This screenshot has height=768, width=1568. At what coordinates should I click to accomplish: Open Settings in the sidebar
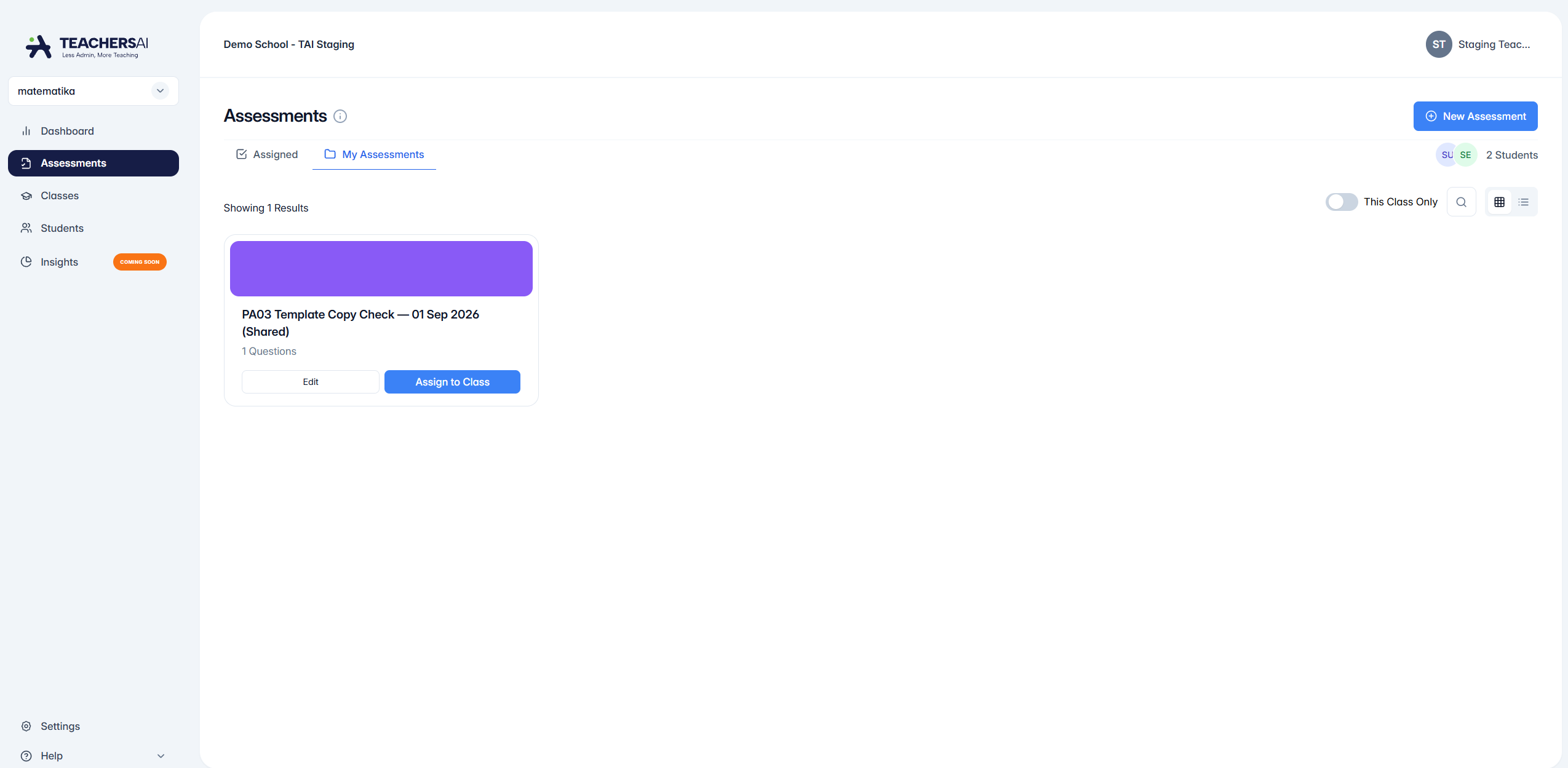[x=94, y=726]
